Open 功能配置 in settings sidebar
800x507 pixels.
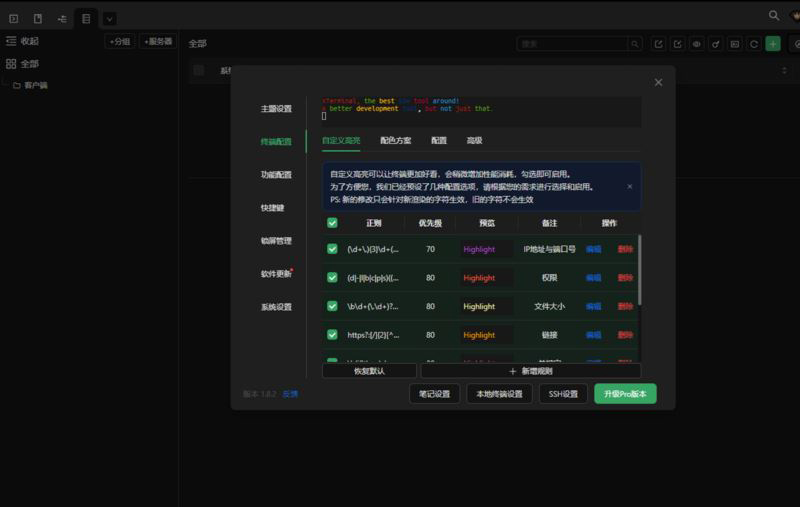276,175
